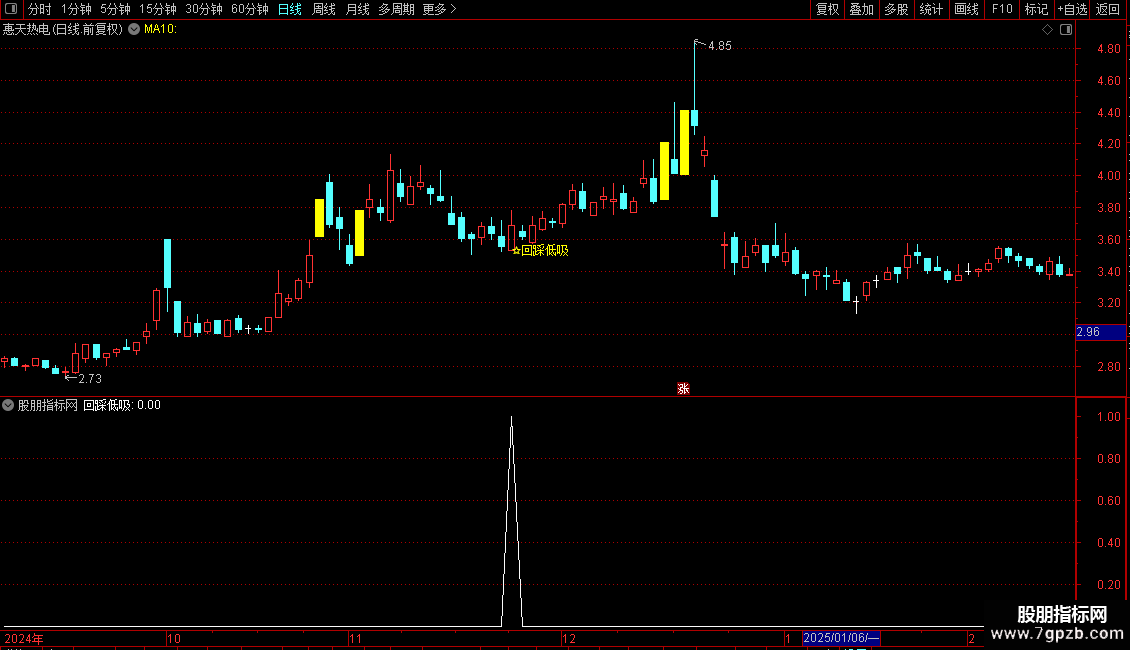Viewport: 1130px width, 650px height.
Task: Activate the 画线 drawing tools
Action: (966, 9)
